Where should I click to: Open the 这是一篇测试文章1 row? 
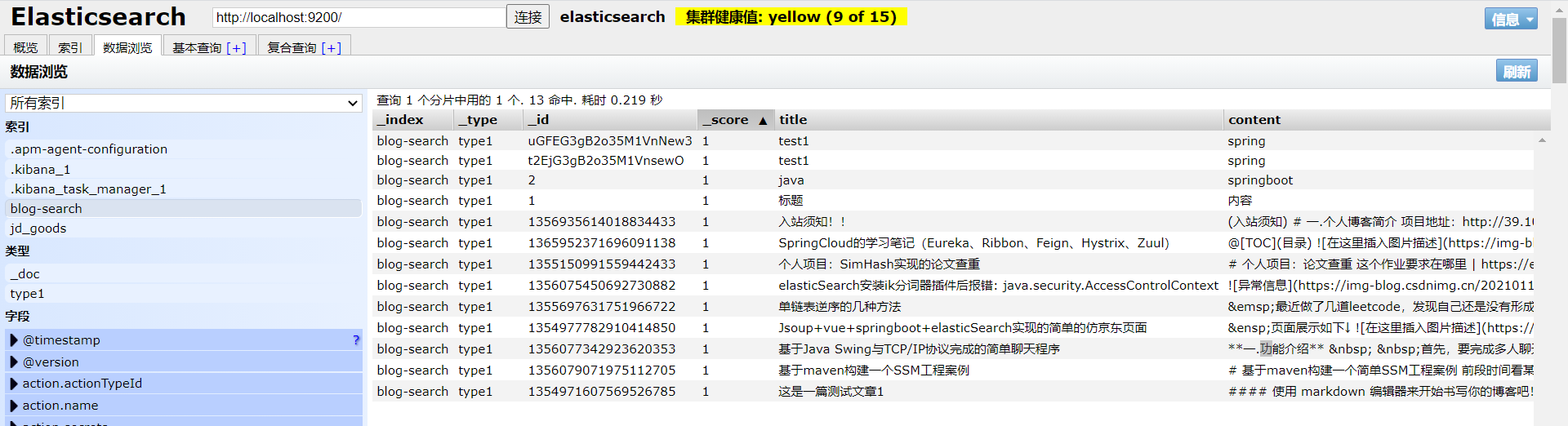[x=953, y=391]
